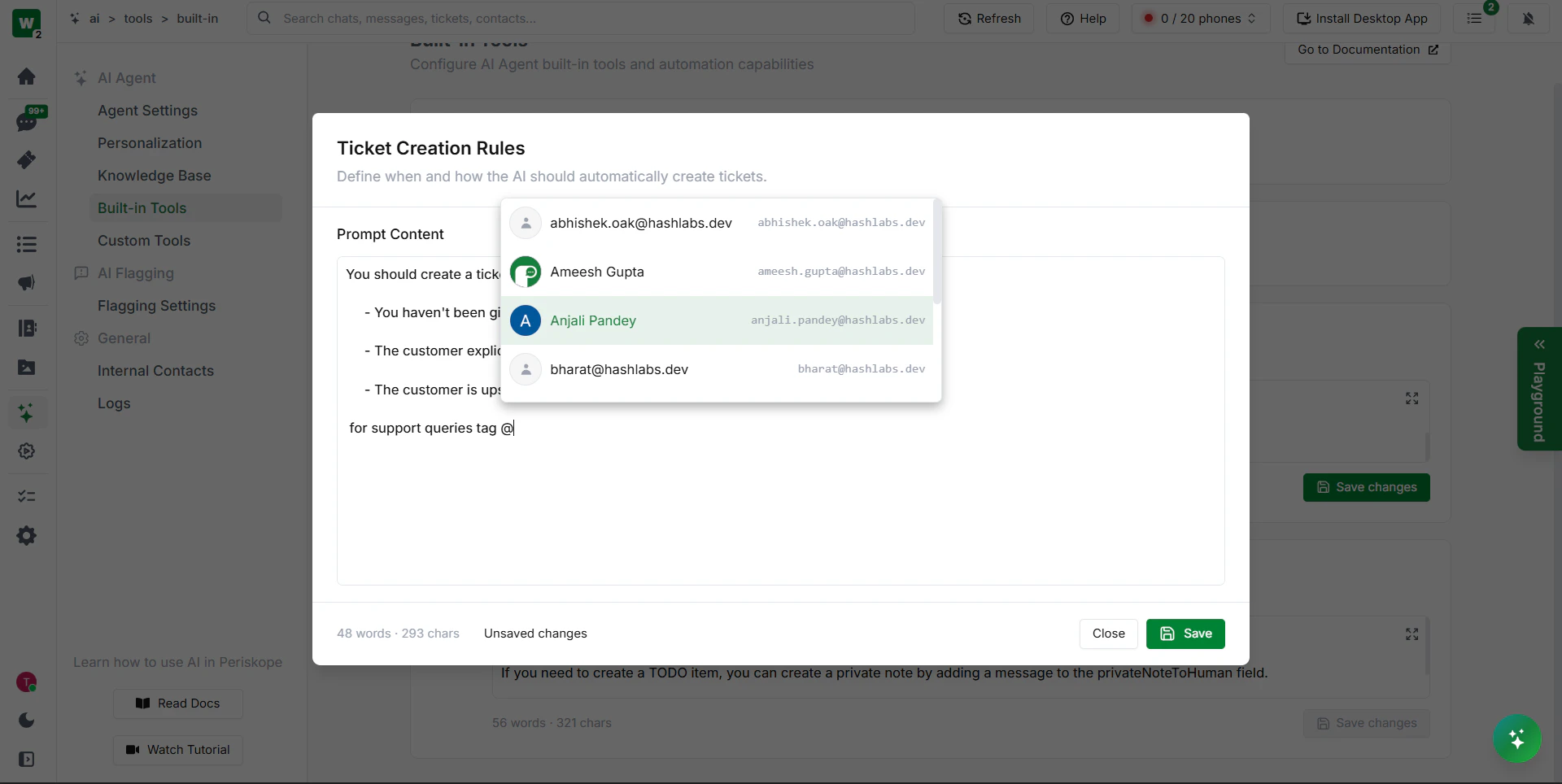Click Install Desktop App
This screenshot has height=784, width=1562.
(1362, 19)
